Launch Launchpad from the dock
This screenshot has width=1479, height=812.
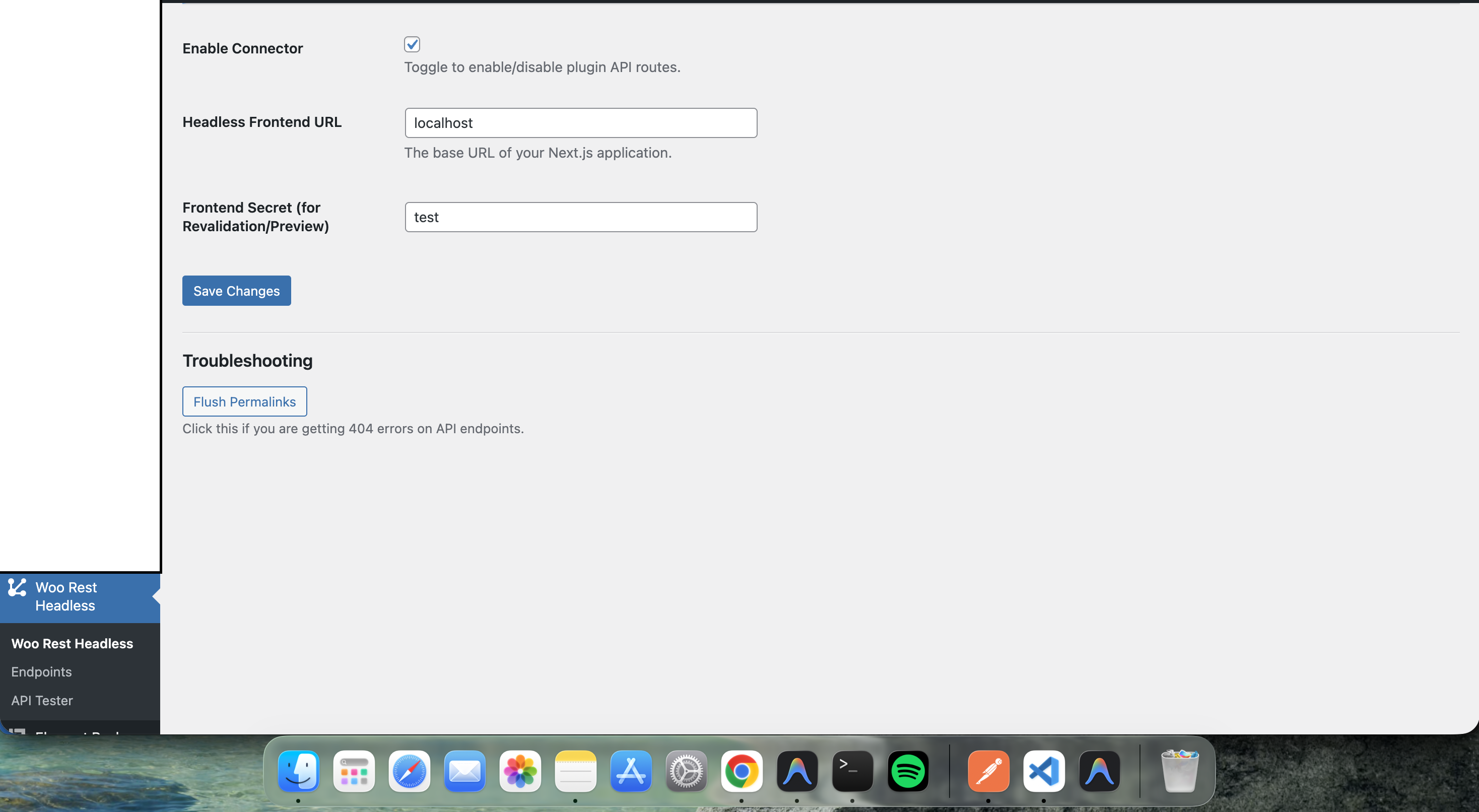click(x=354, y=771)
